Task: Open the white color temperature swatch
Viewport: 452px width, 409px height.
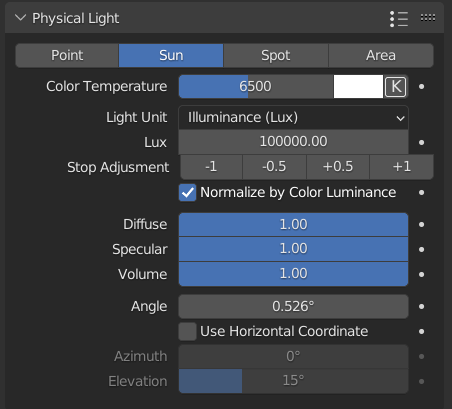Action: (358, 86)
